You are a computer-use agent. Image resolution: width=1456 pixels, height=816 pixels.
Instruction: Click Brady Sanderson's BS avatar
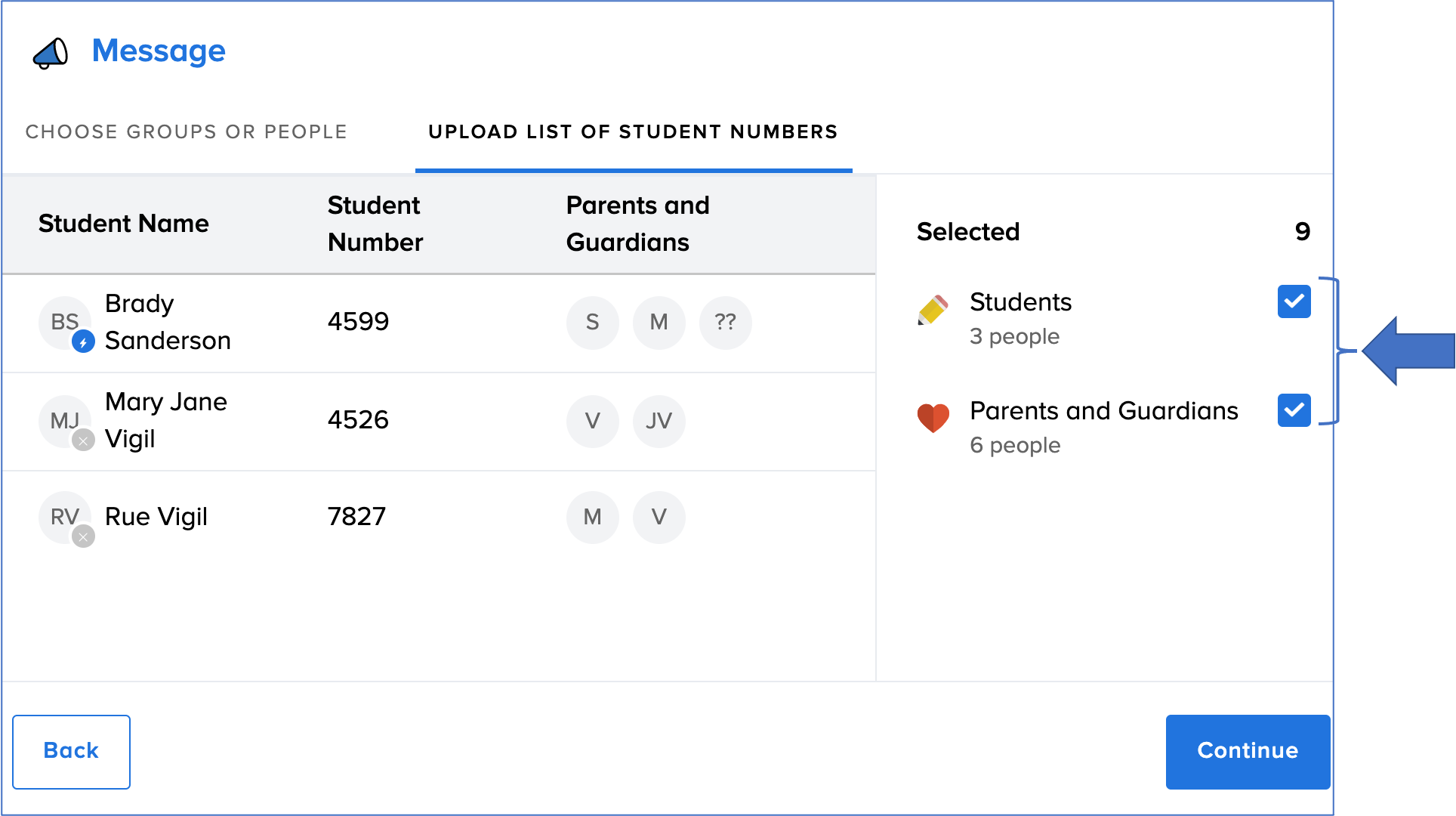click(x=65, y=323)
